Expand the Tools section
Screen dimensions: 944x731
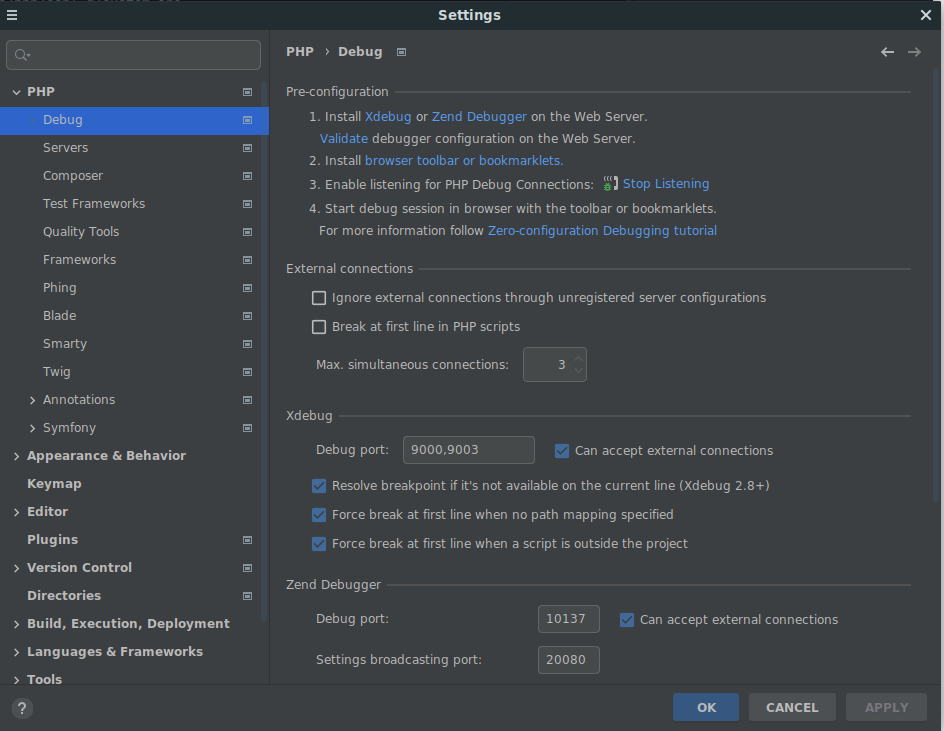click(16, 680)
